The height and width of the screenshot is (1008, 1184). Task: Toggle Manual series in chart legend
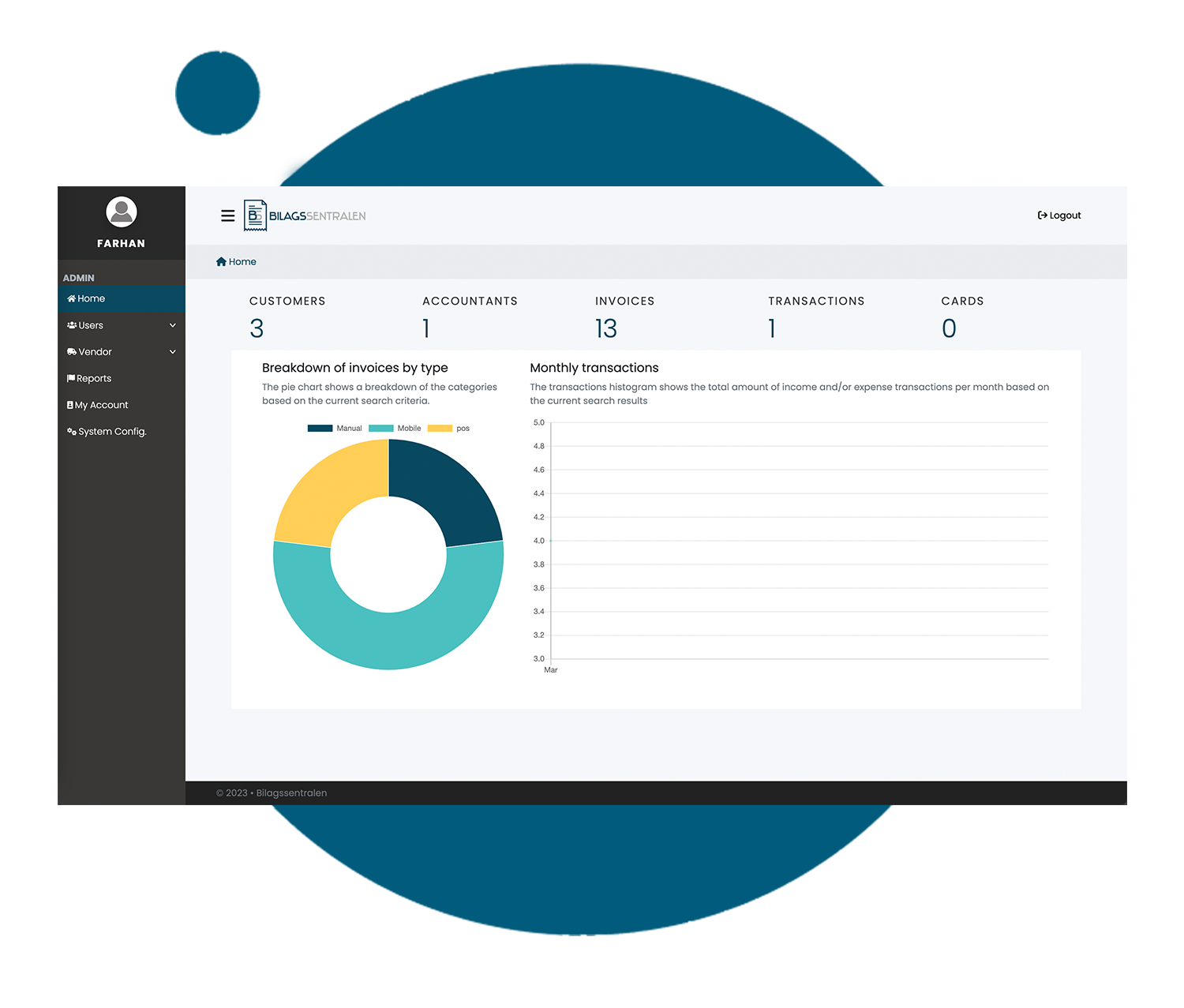pyautogui.click(x=335, y=429)
